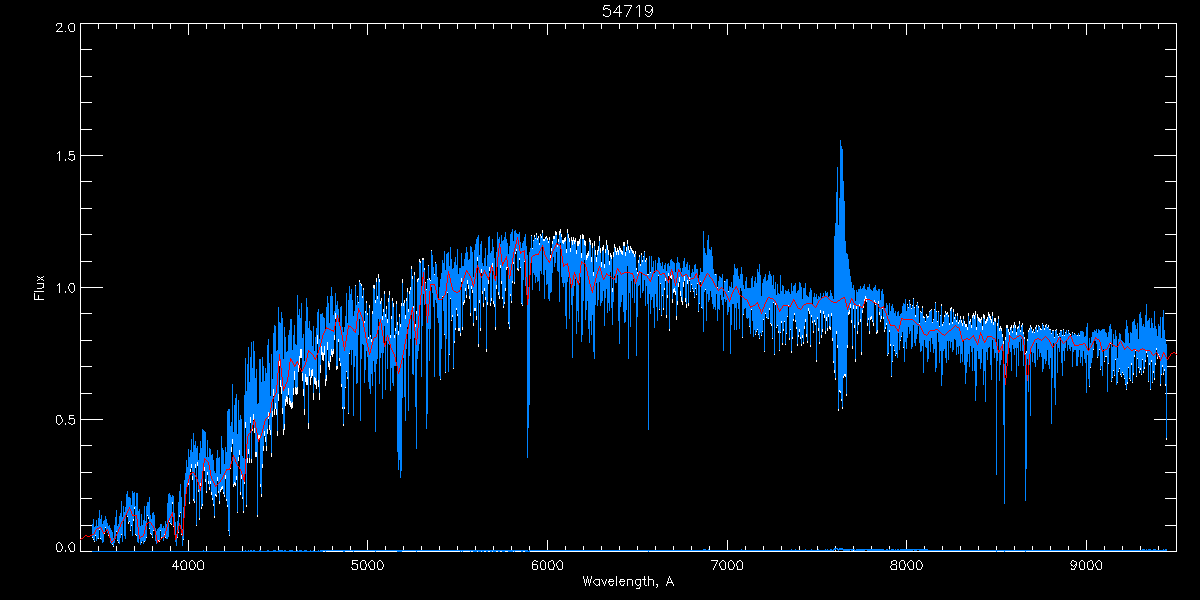Select the 9000 wavelength tick label
This screenshot has height=600, width=1200.
point(1086,565)
